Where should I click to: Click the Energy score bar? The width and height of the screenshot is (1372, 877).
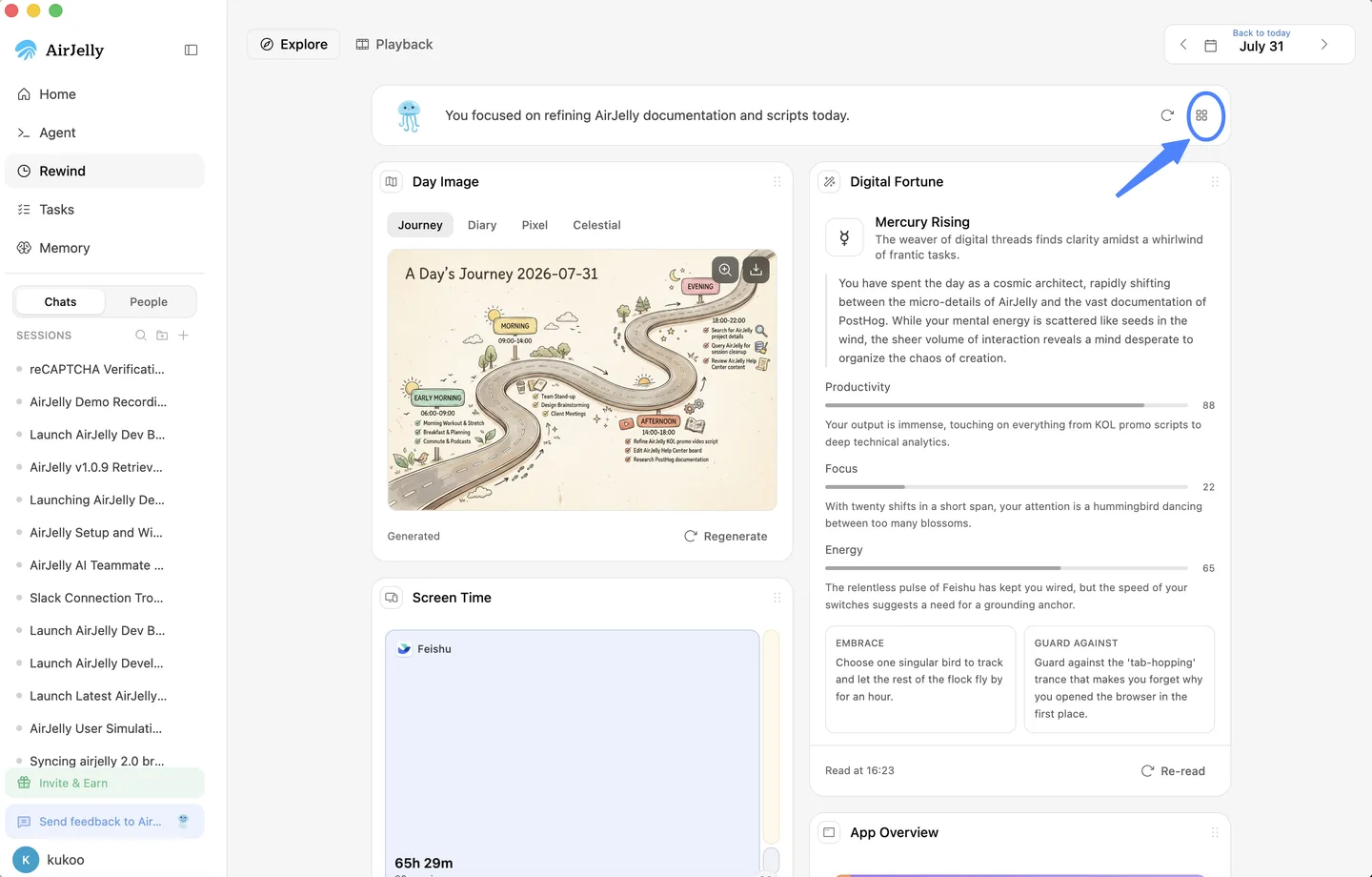[1006, 568]
